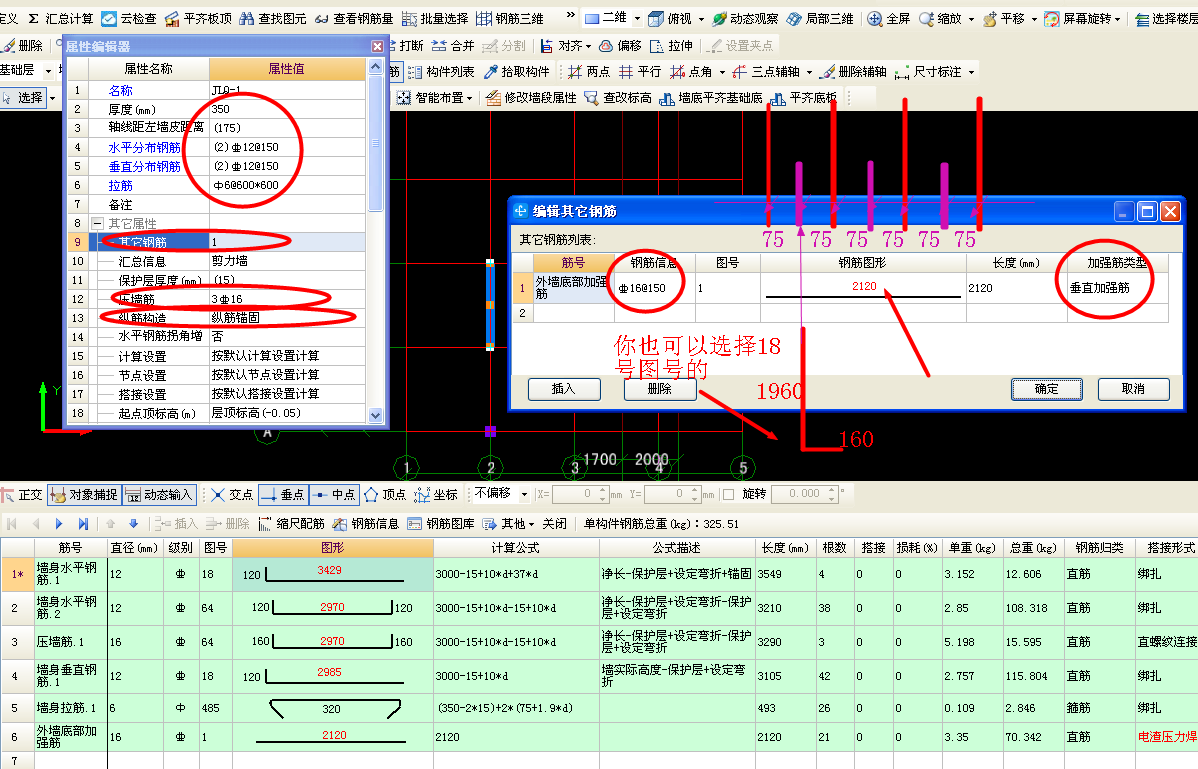Screen dimensions: 1198x769
Task: Use the 偏移 offset tool
Action: [x=620, y=46]
